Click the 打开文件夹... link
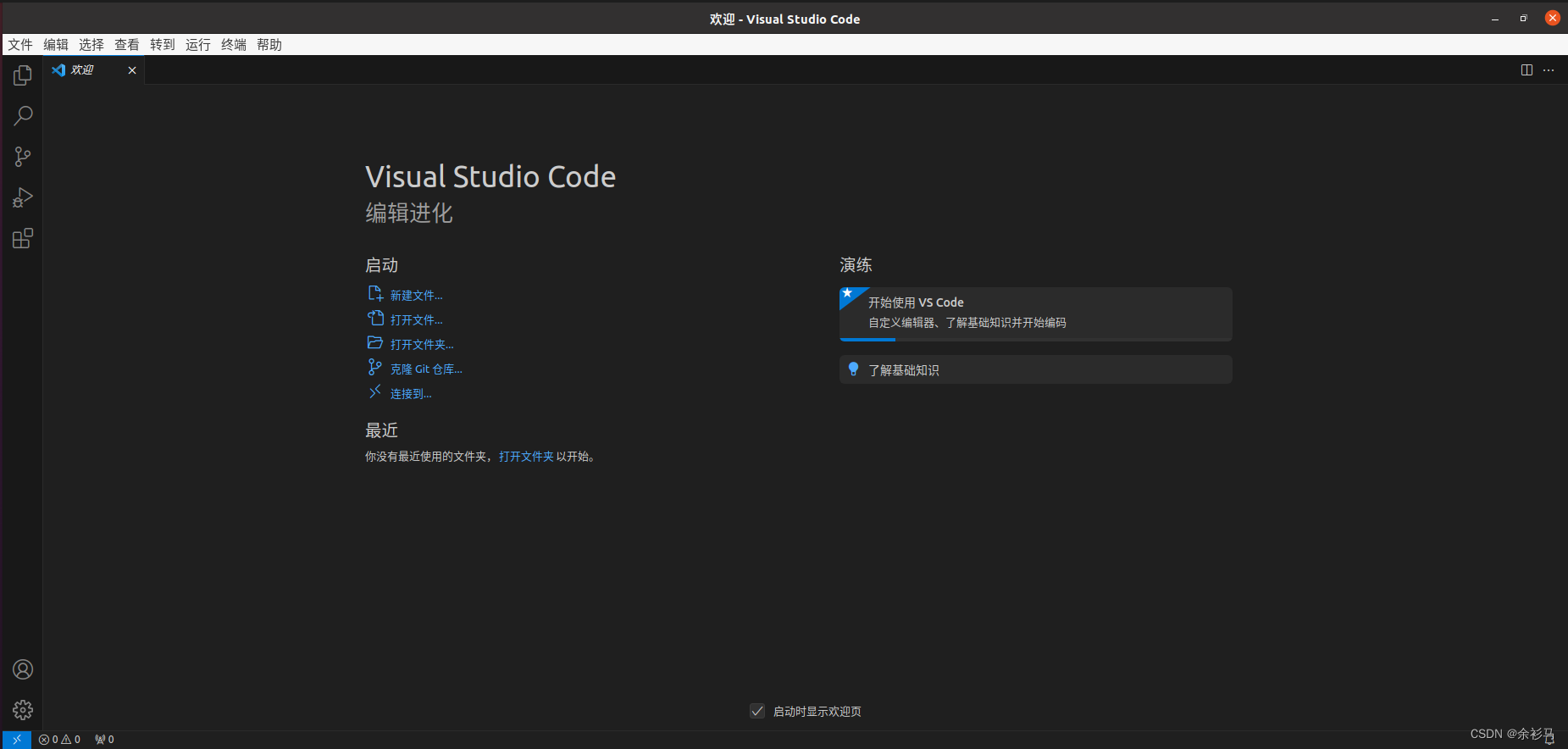 pyautogui.click(x=422, y=345)
